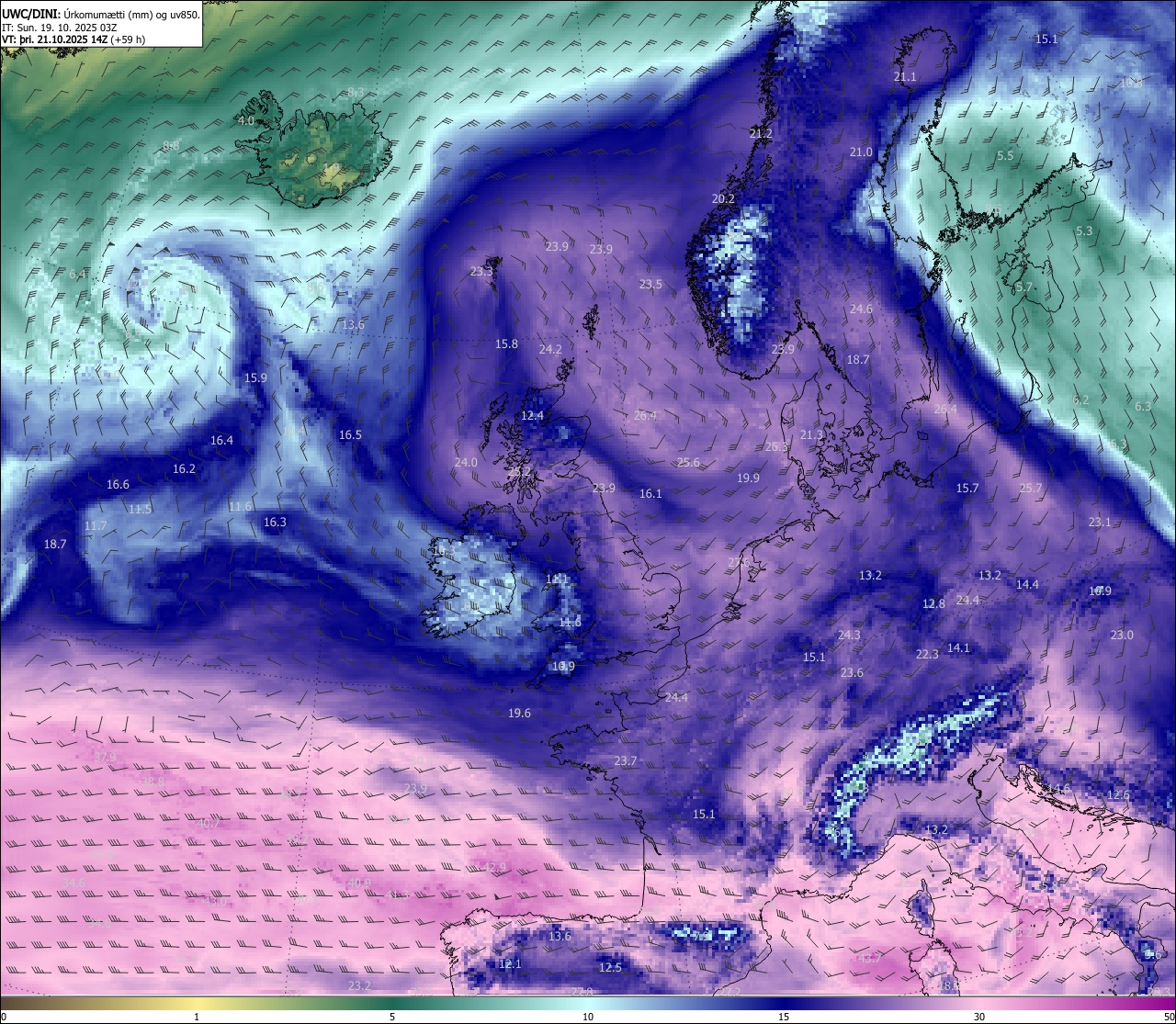Click the 19.6 value southwest of Cornwall

(519, 714)
